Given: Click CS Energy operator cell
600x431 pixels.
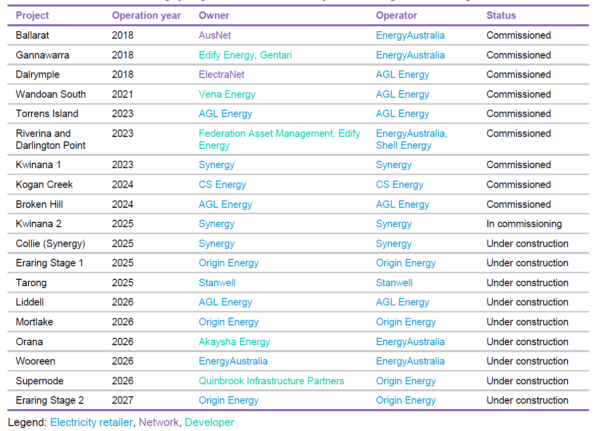Looking at the screenshot, I should pyautogui.click(x=399, y=184).
